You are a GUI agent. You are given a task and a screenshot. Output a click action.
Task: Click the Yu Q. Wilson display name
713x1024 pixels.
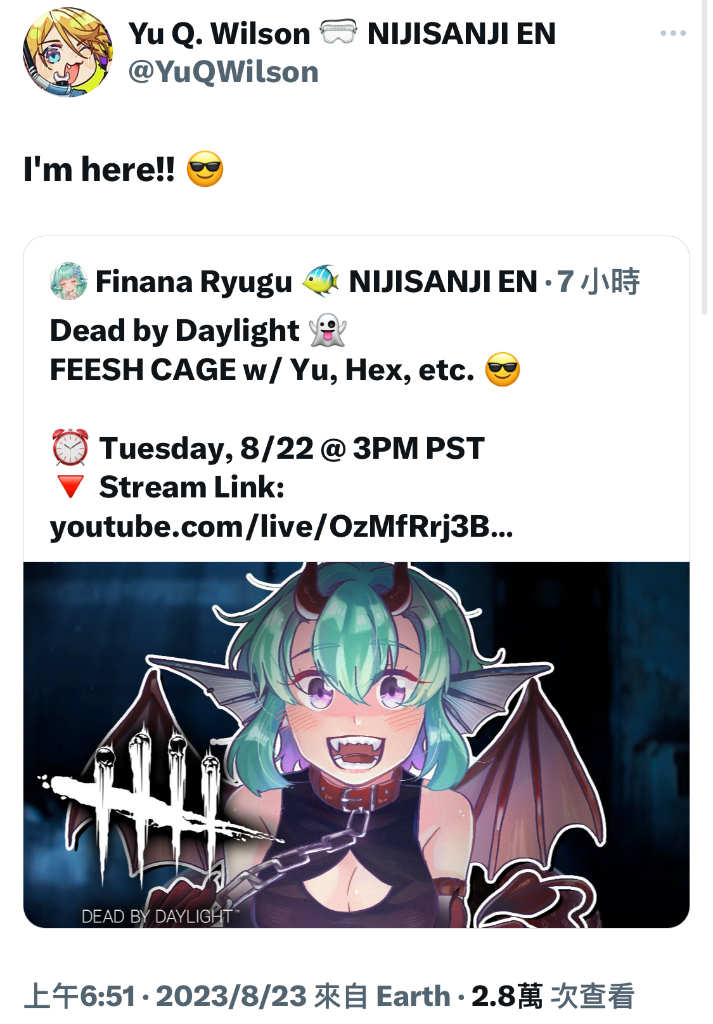pyautogui.click(x=219, y=33)
